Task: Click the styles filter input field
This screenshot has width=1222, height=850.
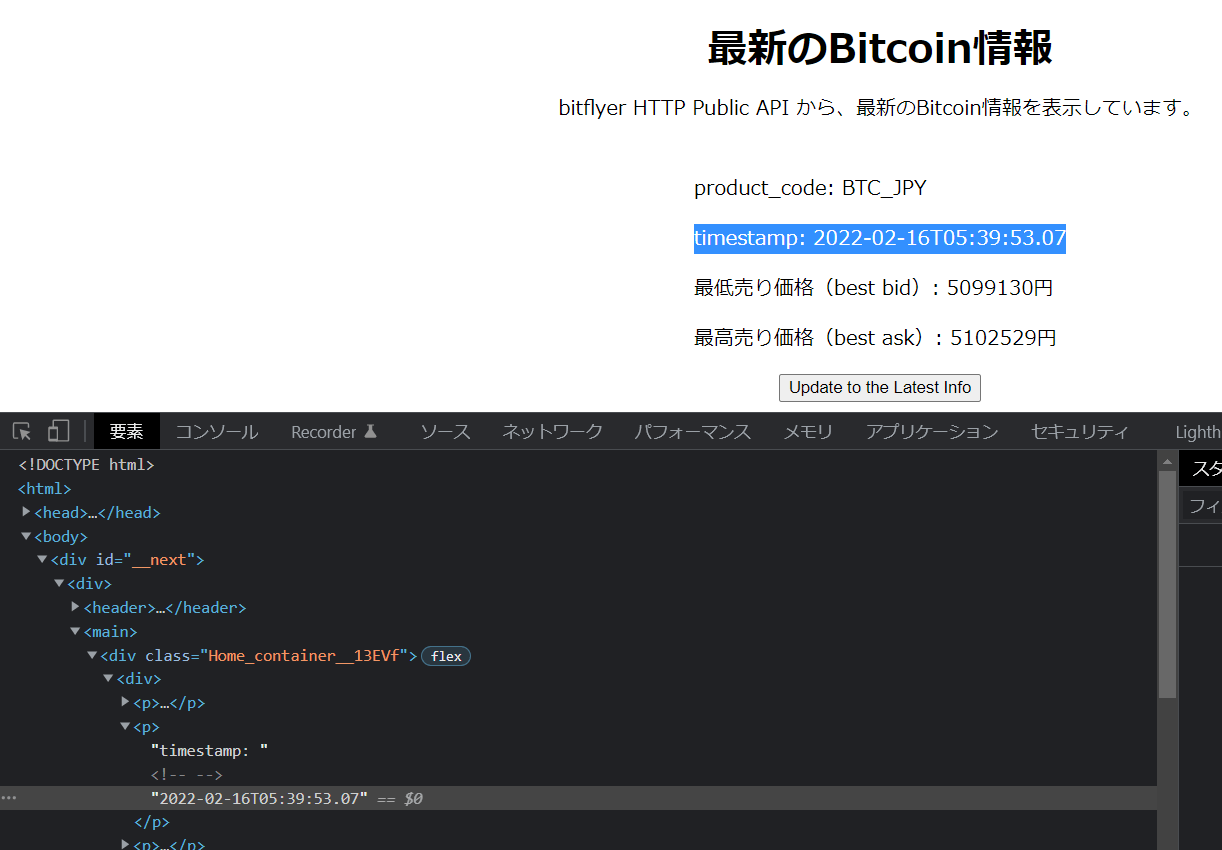Action: tap(1203, 506)
